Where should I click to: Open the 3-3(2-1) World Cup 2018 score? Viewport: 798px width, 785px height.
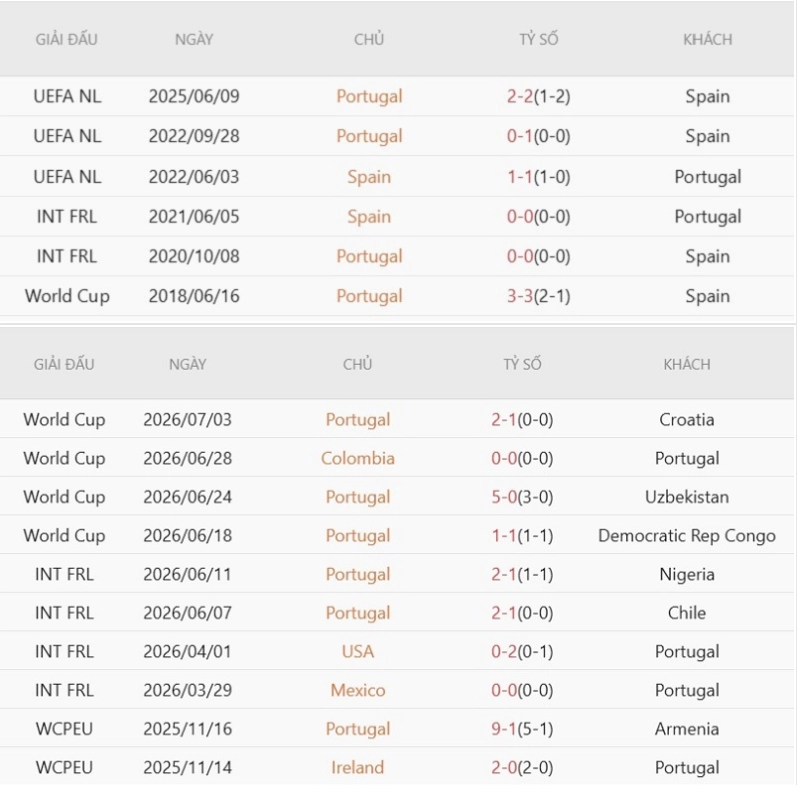click(x=538, y=296)
